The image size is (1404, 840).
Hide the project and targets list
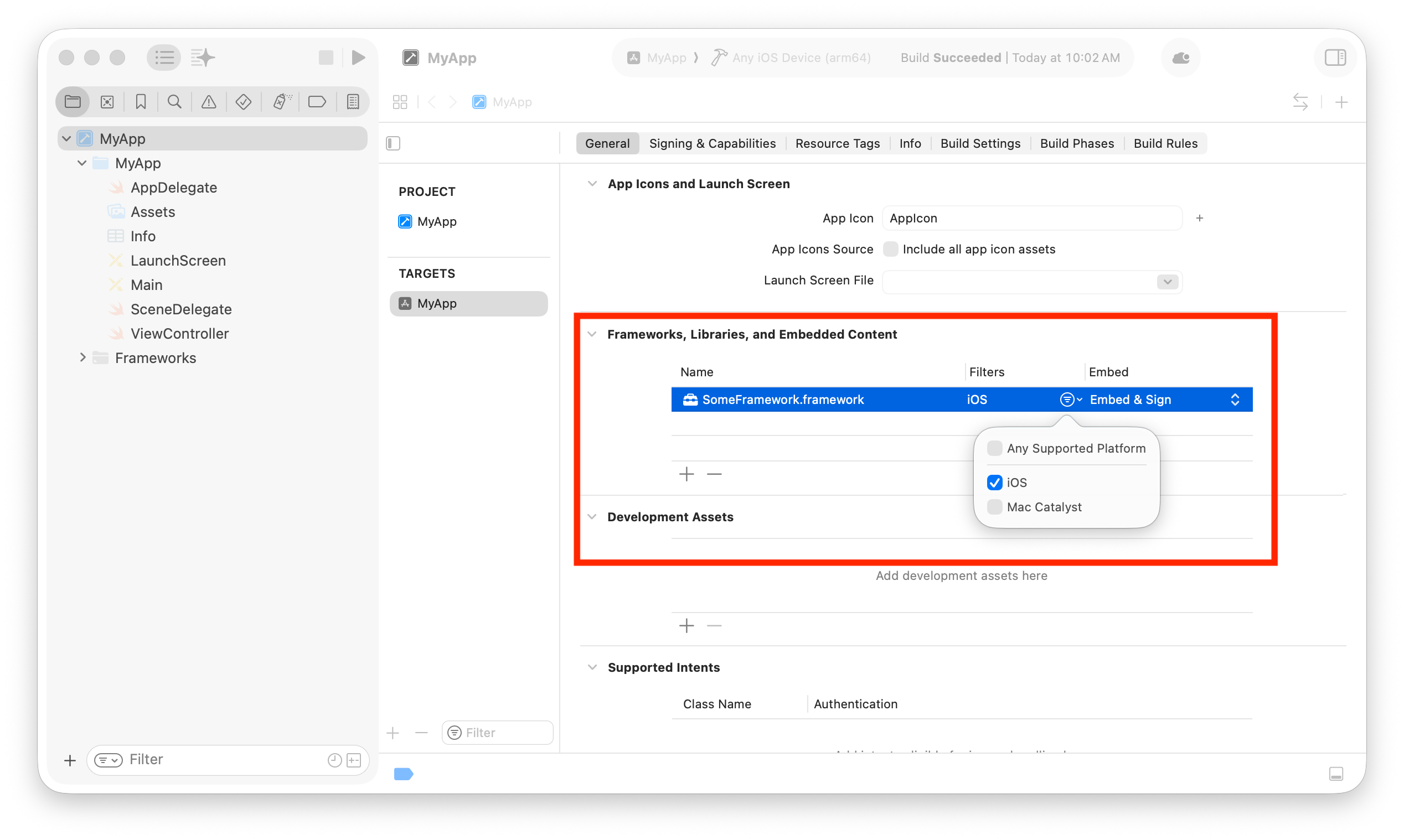click(x=394, y=144)
